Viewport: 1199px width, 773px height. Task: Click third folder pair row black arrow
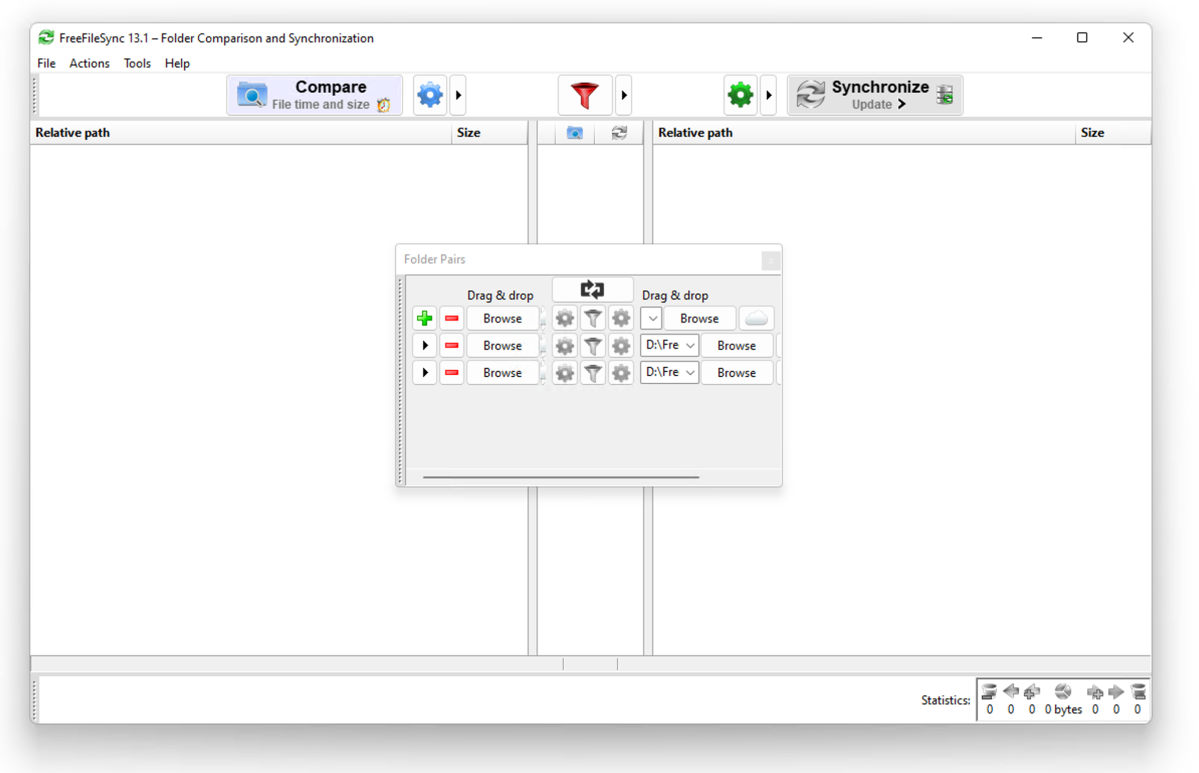click(424, 372)
